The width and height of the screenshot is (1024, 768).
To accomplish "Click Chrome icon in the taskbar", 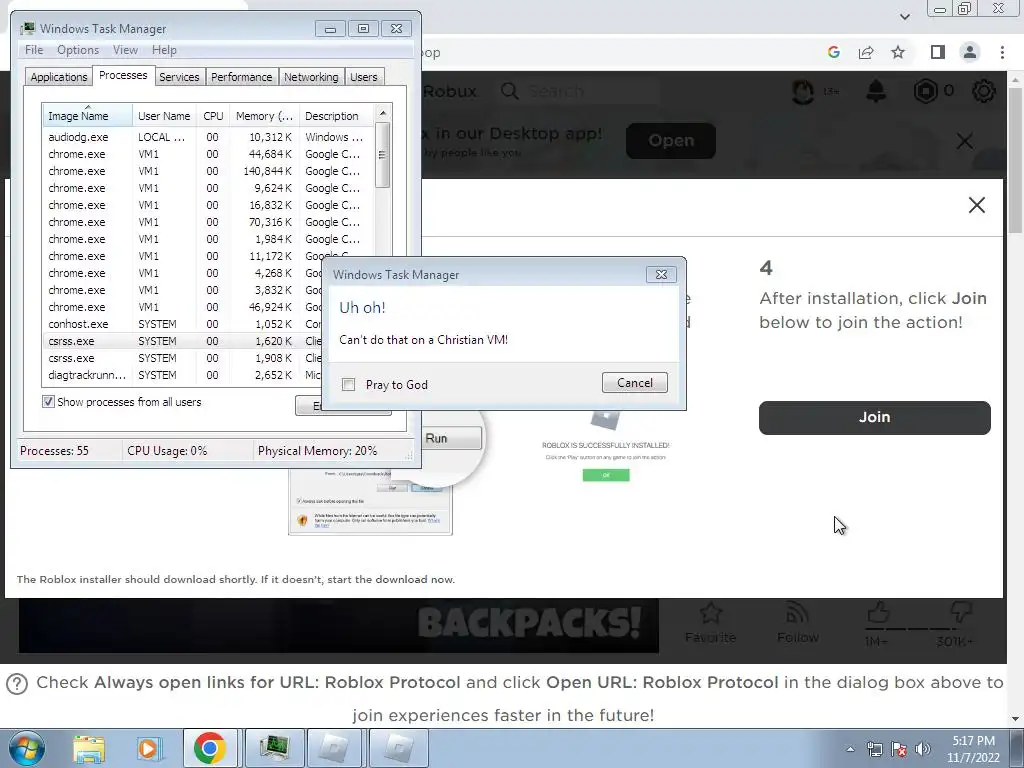I will tap(210, 748).
